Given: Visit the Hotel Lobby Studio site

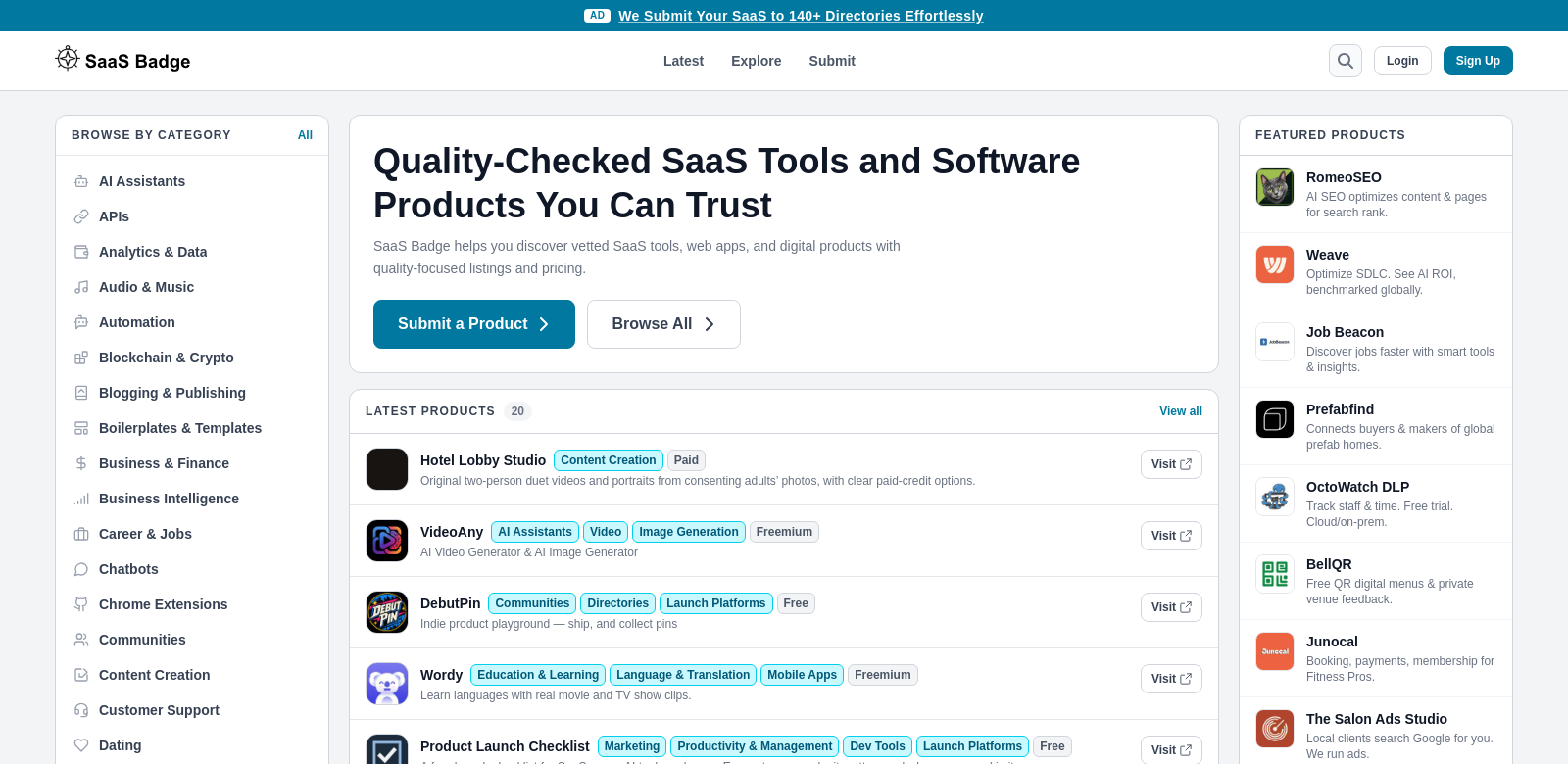Looking at the screenshot, I should 1171,464.
